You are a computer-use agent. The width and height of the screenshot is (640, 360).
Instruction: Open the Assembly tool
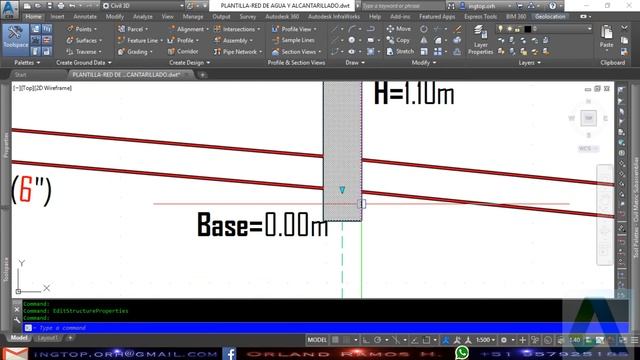[x=233, y=40]
